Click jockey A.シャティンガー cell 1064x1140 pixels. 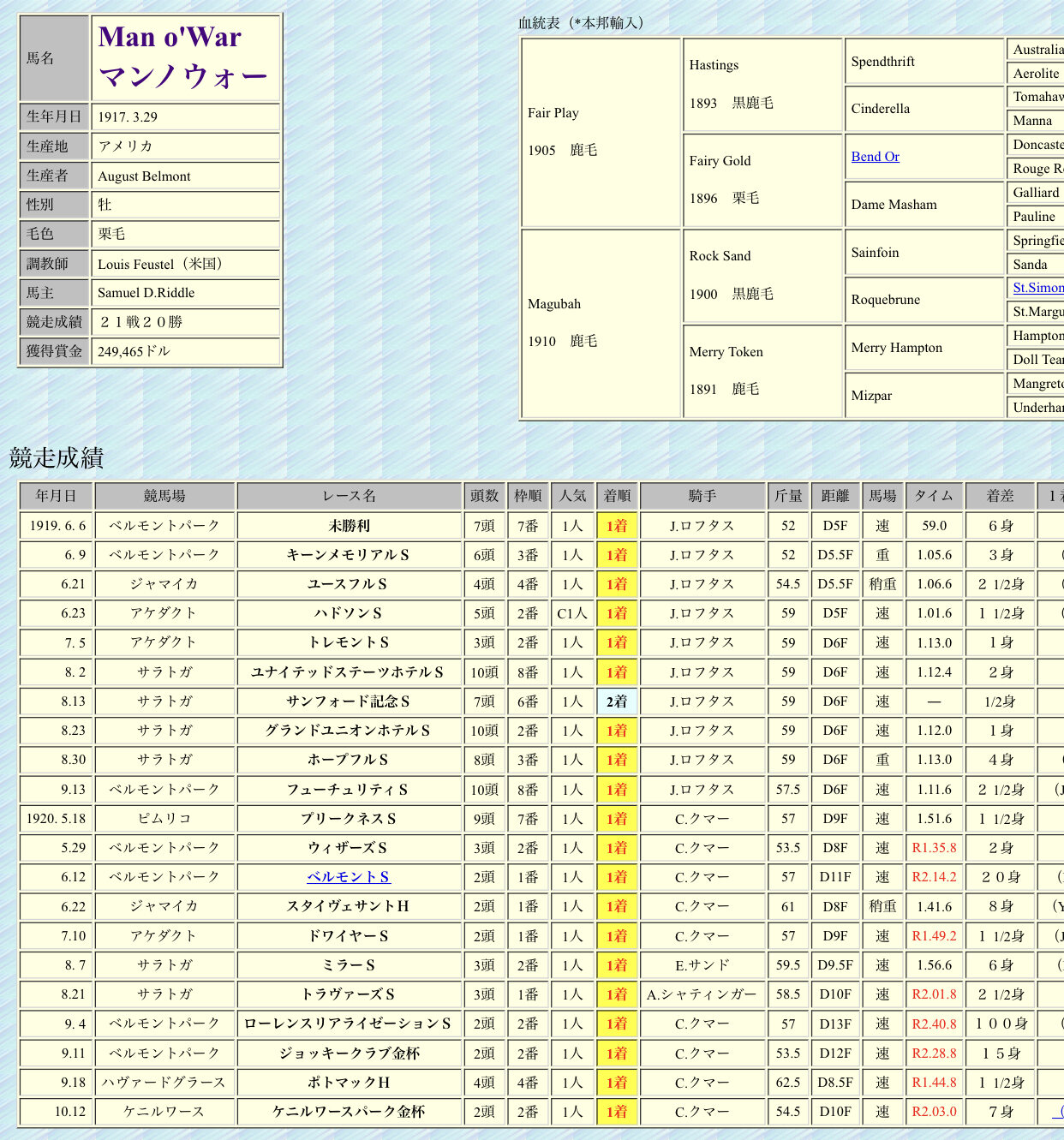pyautogui.click(x=702, y=994)
